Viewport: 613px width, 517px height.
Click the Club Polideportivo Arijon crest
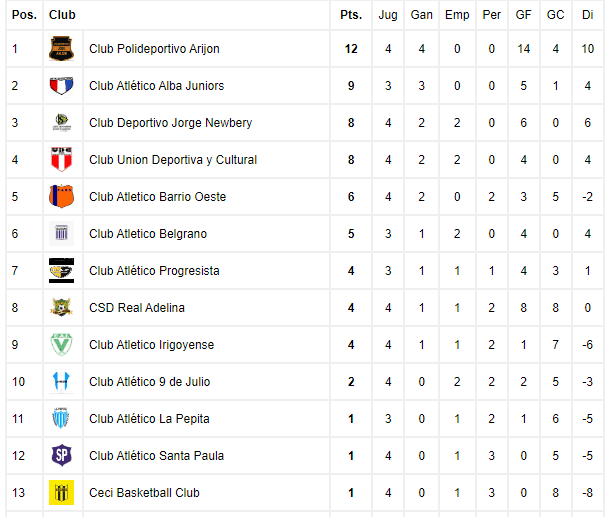[x=61, y=48]
